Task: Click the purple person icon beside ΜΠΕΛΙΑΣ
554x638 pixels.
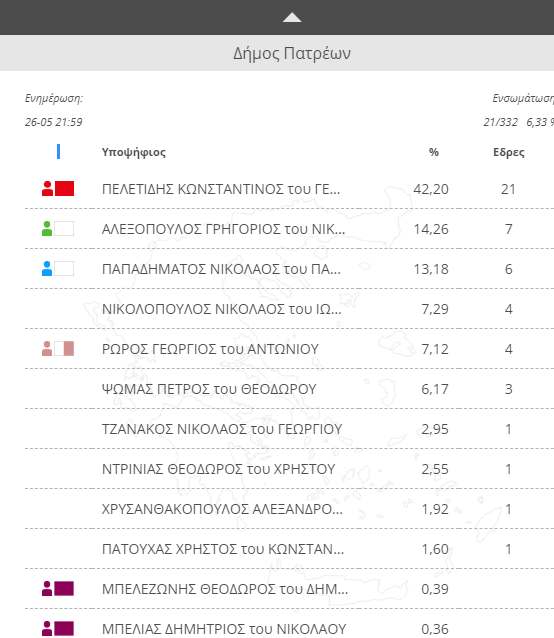Action: point(47,629)
